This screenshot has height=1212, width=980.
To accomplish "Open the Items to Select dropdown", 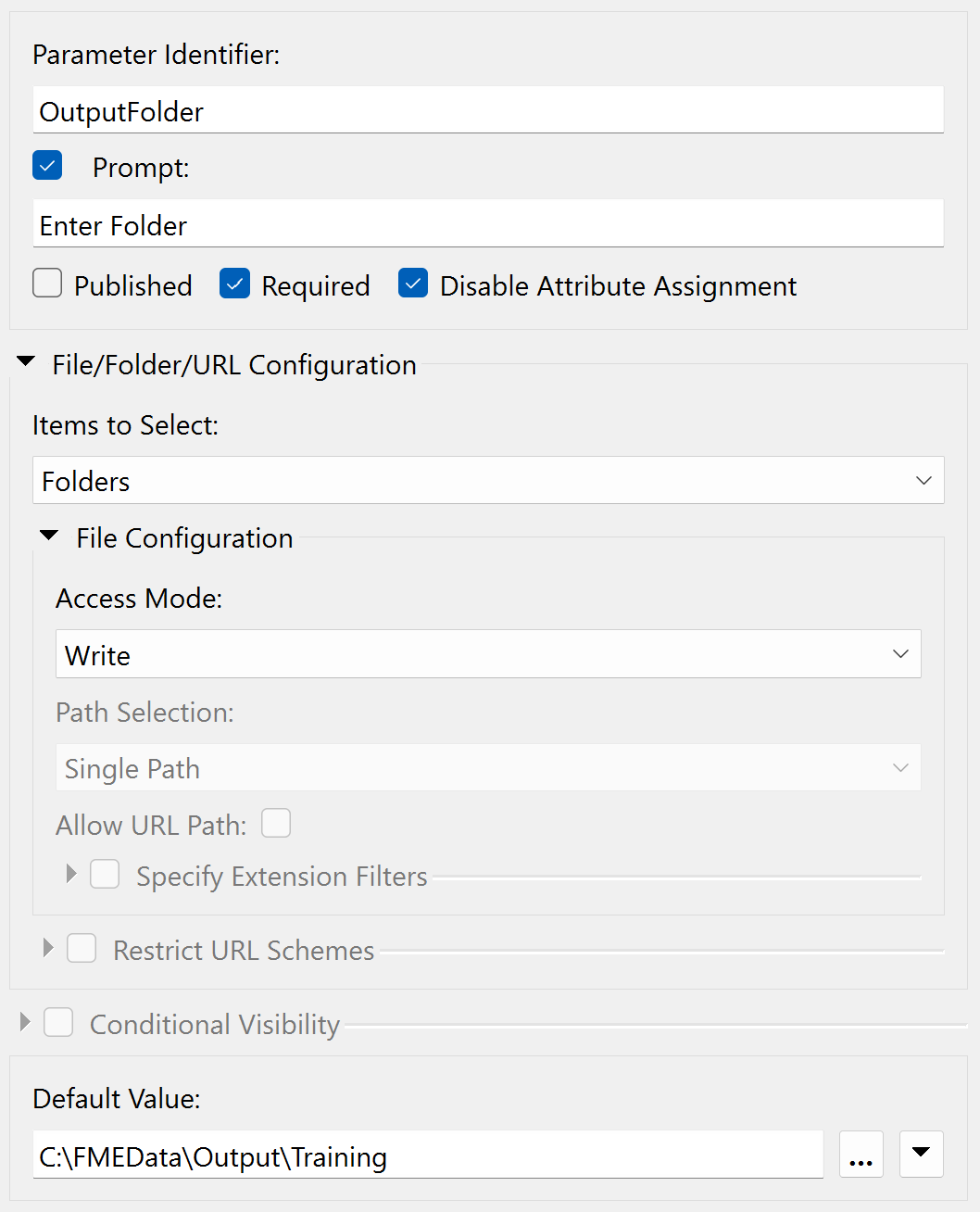I will pos(923,481).
